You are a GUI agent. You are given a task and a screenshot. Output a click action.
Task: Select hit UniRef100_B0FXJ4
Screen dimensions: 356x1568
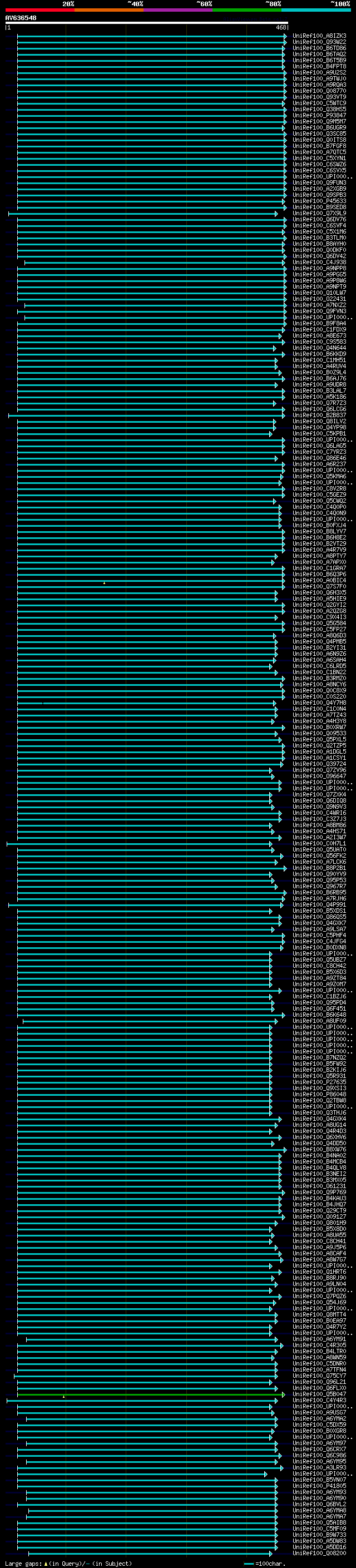[x=319, y=526]
